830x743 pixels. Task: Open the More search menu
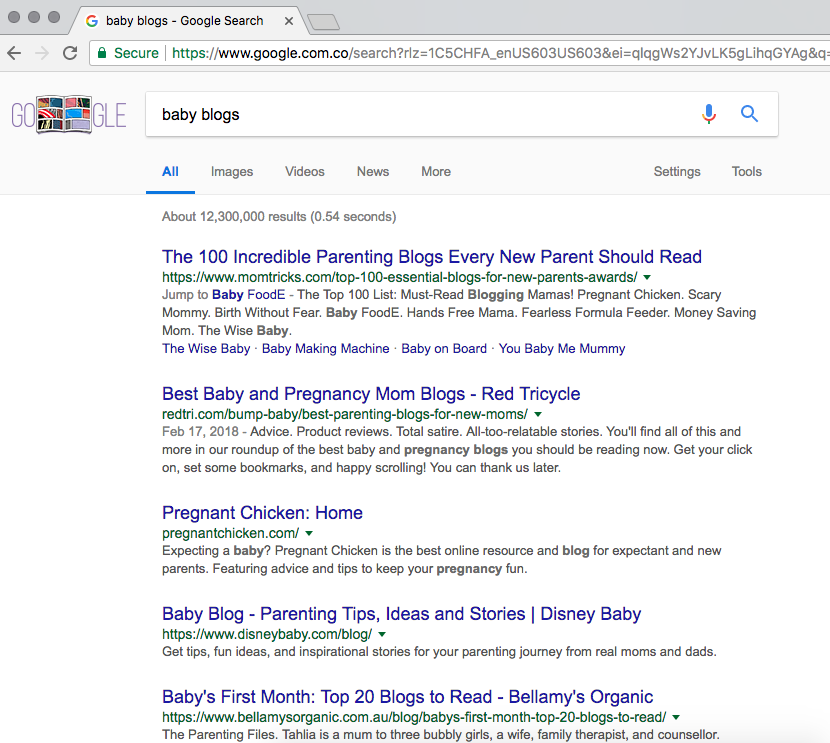click(436, 171)
